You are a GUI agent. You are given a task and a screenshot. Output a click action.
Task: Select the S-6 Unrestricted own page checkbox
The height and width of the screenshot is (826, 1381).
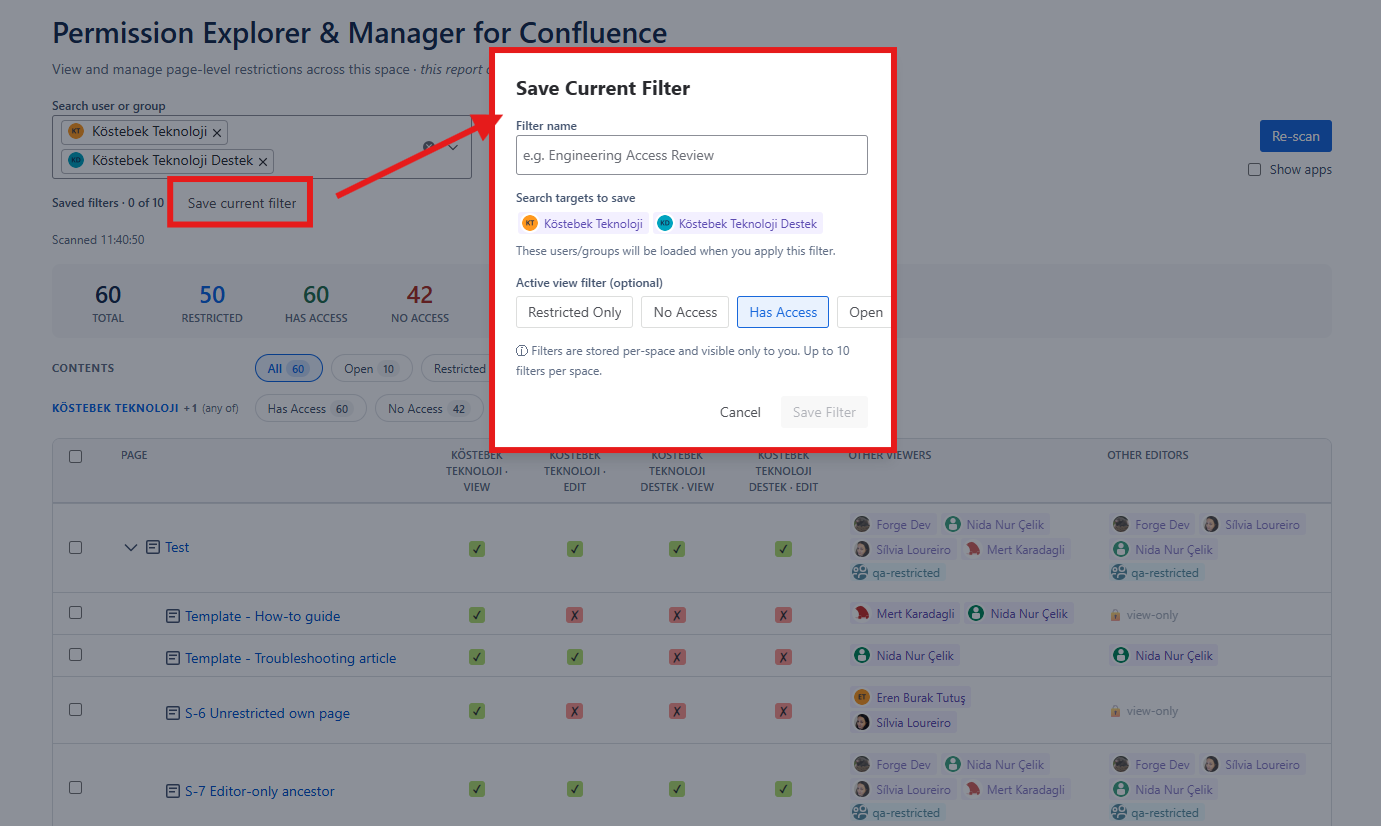click(75, 709)
